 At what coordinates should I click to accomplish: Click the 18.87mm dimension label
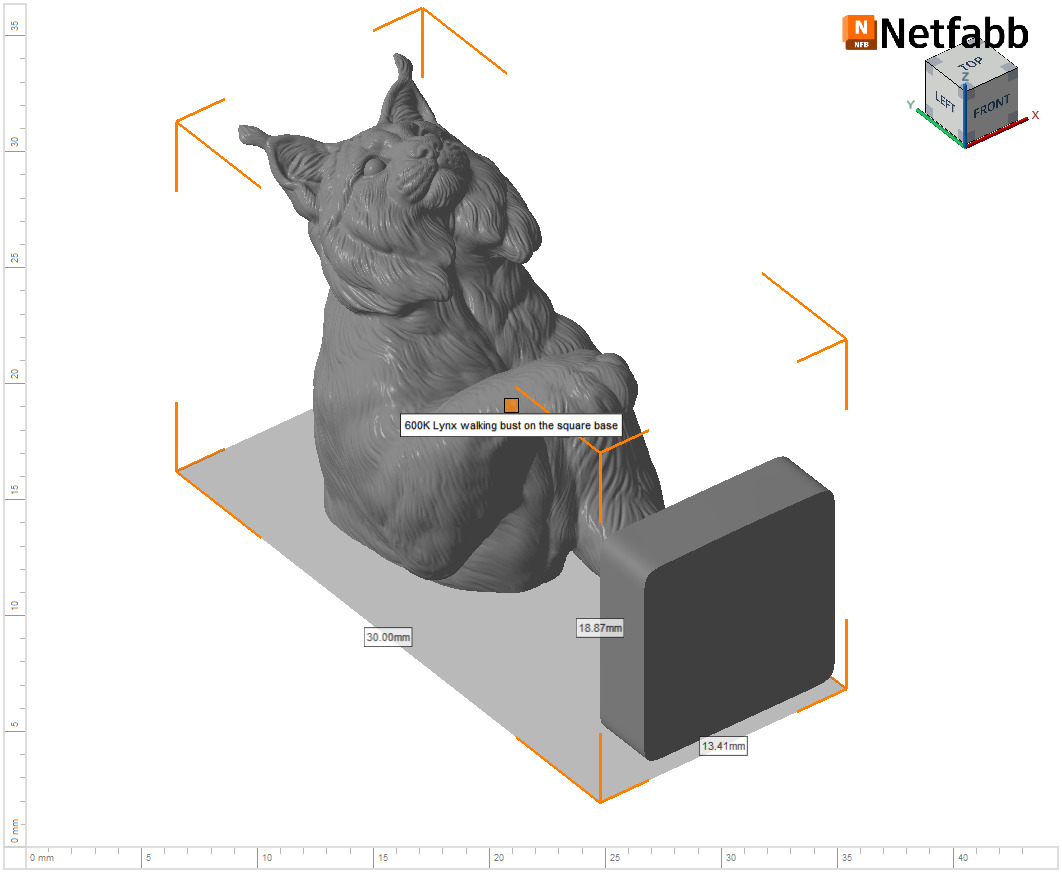pyautogui.click(x=600, y=628)
